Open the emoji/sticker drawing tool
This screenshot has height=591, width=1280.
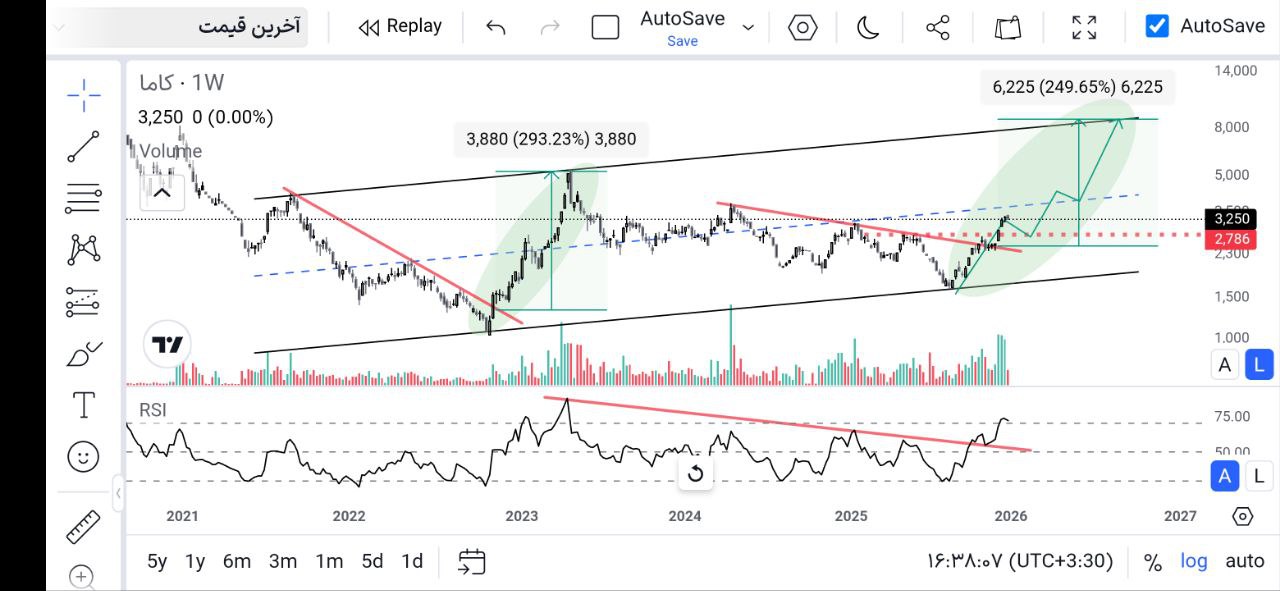pos(83,457)
